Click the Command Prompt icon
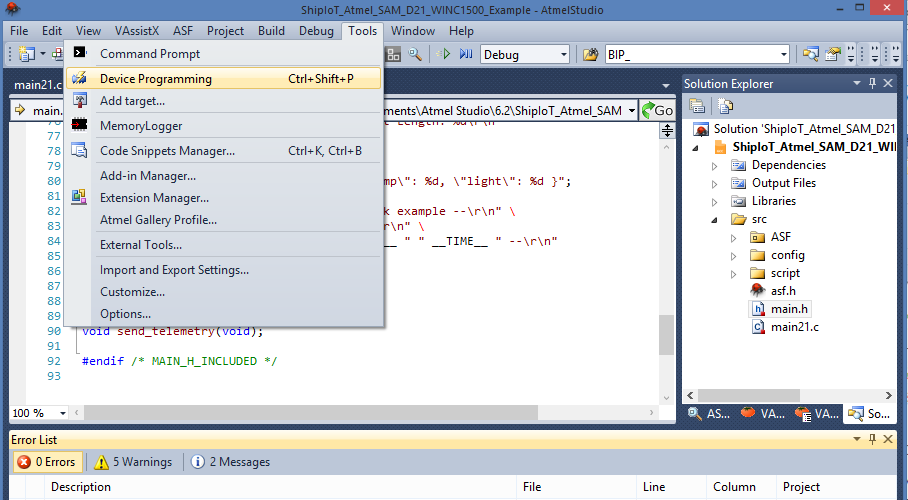 80,53
